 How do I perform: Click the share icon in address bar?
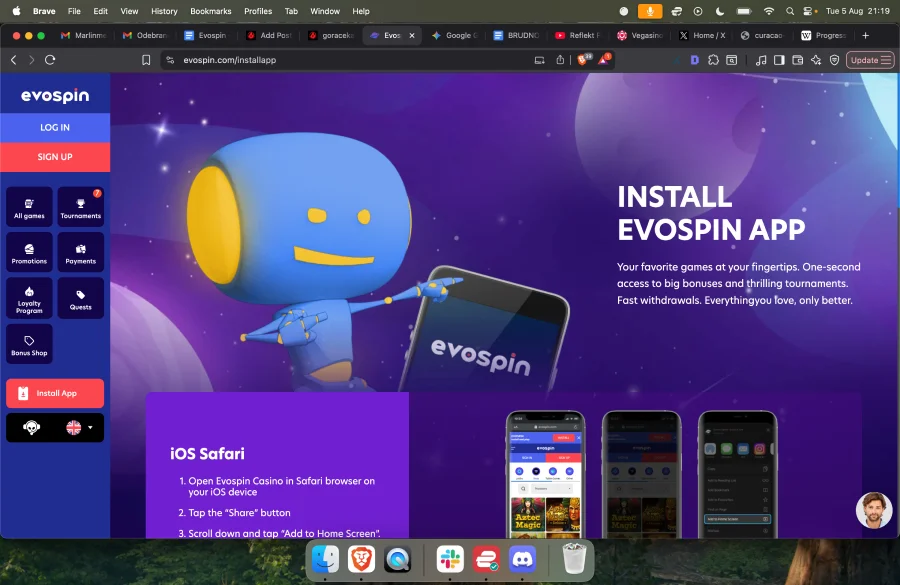[x=560, y=60]
